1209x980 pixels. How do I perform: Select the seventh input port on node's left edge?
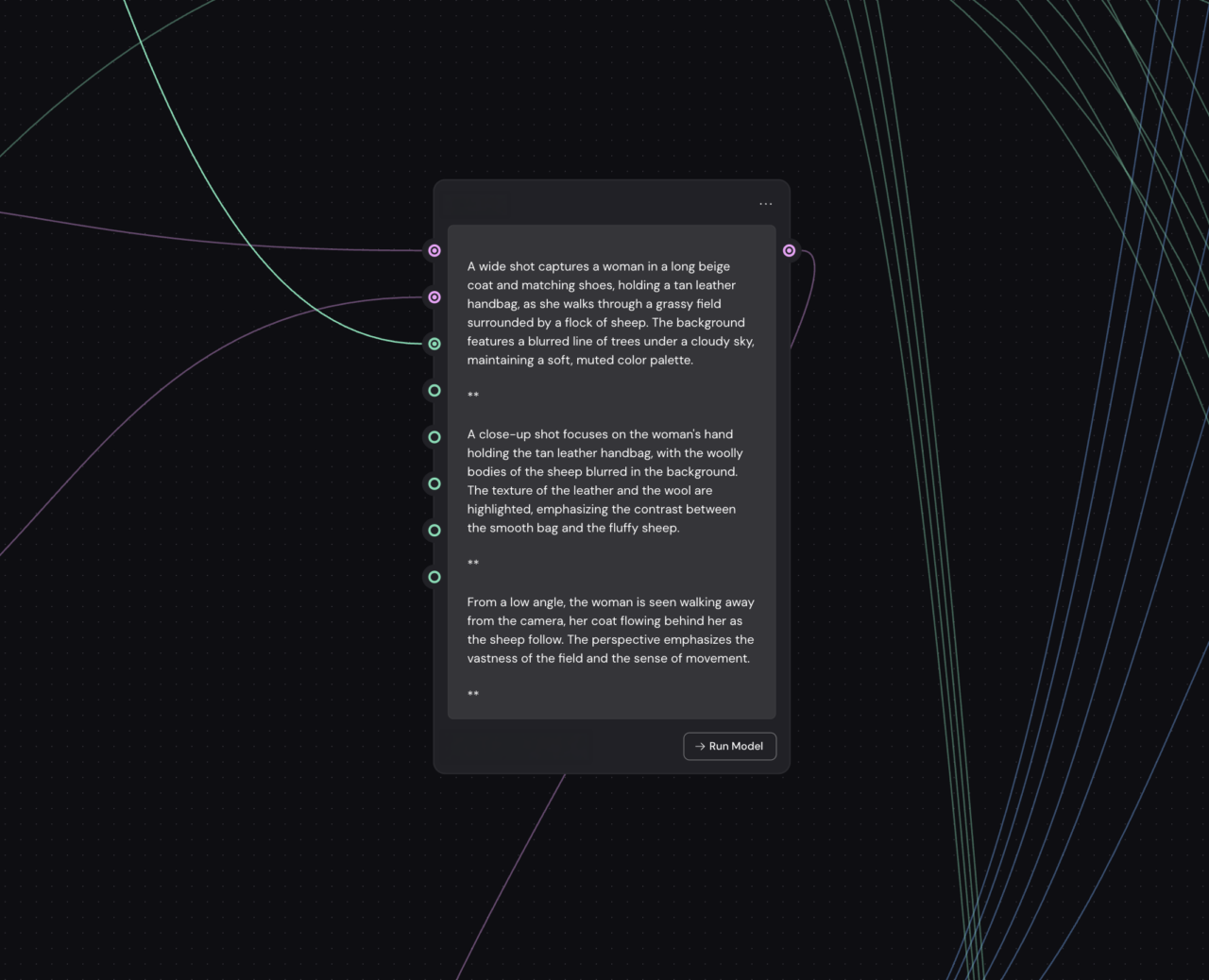tap(434, 531)
